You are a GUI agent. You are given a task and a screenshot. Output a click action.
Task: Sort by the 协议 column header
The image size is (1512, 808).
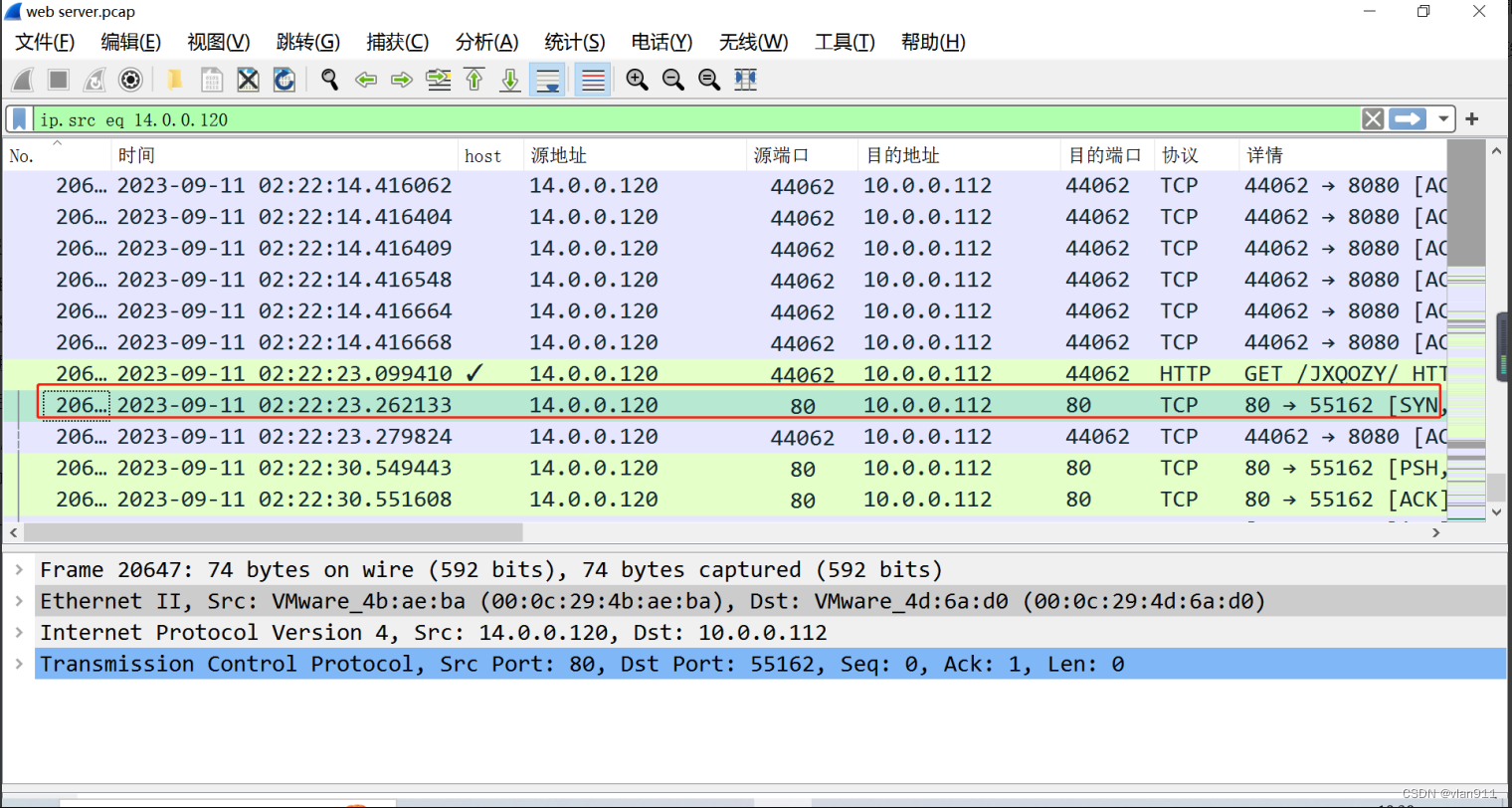coord(1197,155)
